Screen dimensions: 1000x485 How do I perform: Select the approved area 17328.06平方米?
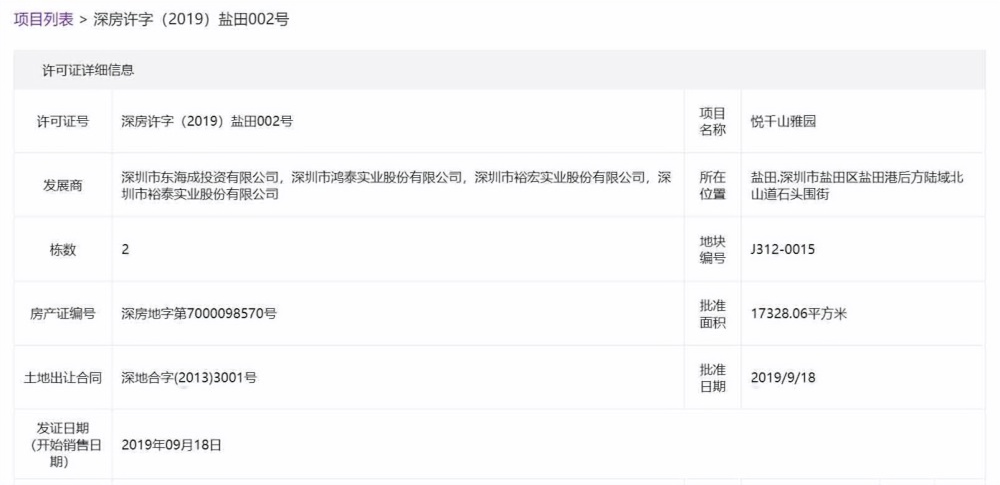tap(800, 314)
